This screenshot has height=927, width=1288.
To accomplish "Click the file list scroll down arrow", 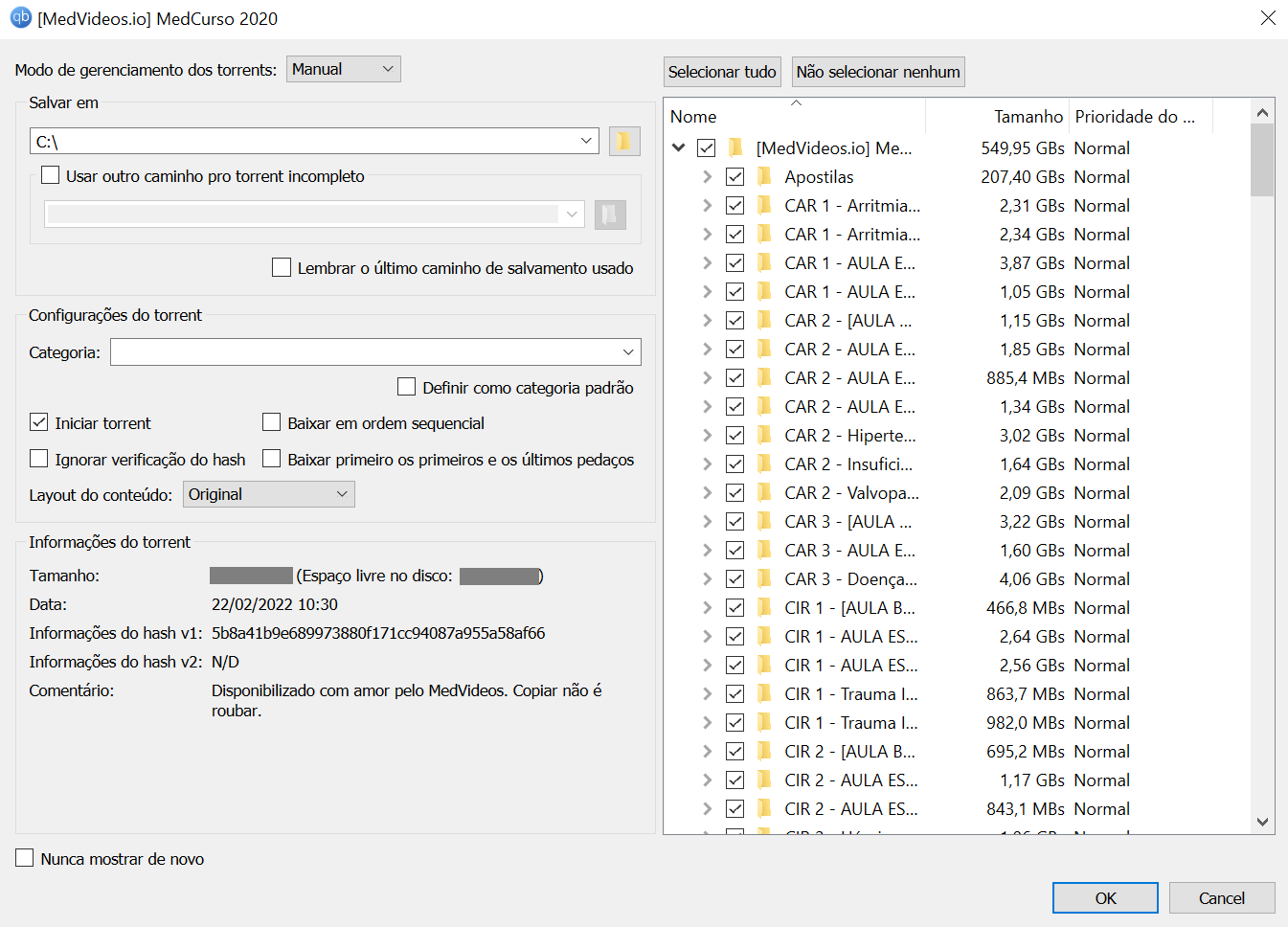I will pyautogui.click(x=1262, y=822).
